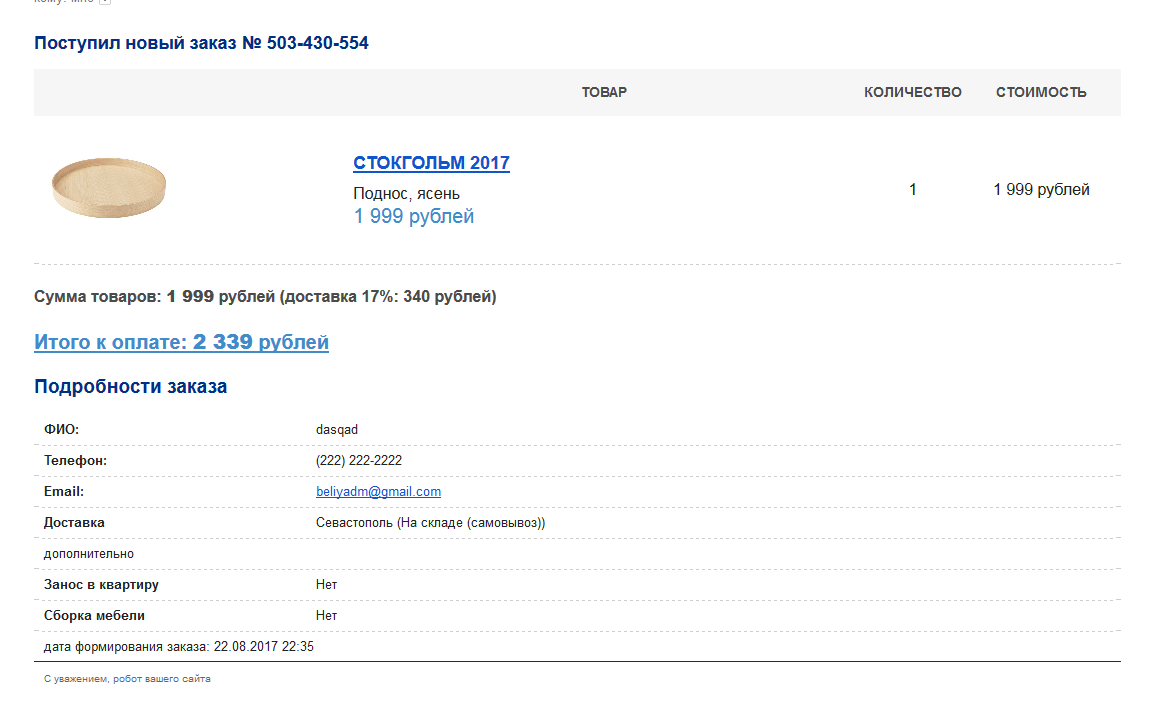Click the phone number (222) 222-2222
This screenshot has height=711, width=1151.
click(x=359, y=461)
